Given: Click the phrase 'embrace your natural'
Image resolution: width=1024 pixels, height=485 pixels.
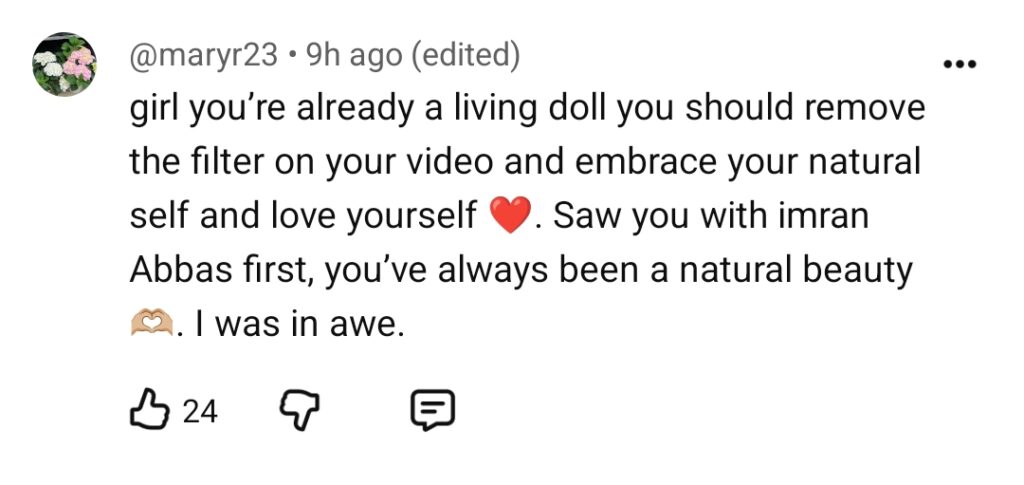Looking at the screenshot, I should [x=746, y=163].
